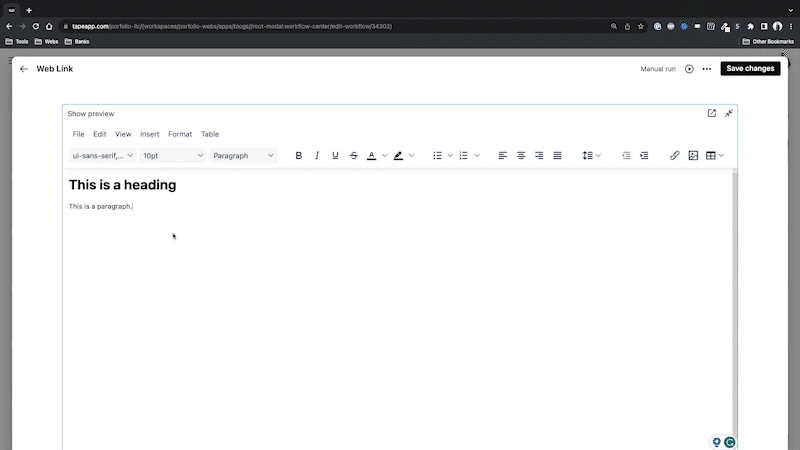Insert a numbered list

[463, 156]
